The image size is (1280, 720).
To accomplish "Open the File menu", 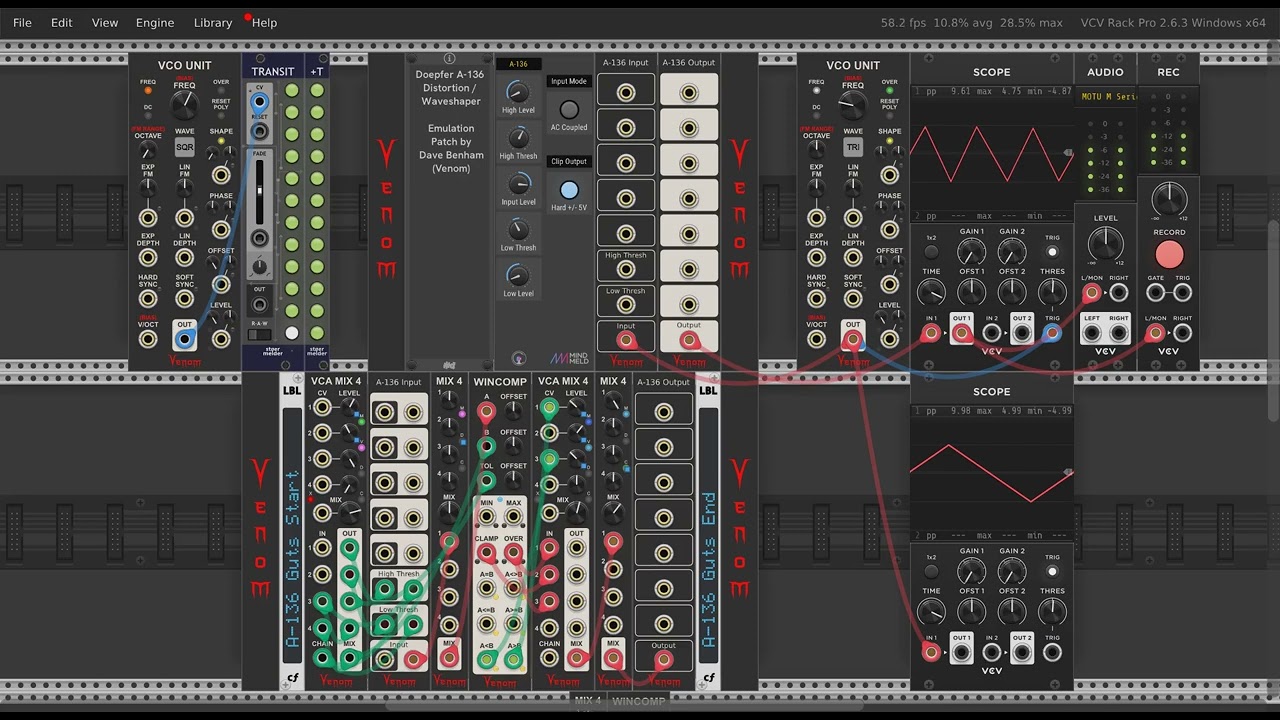I will (22, 22).
